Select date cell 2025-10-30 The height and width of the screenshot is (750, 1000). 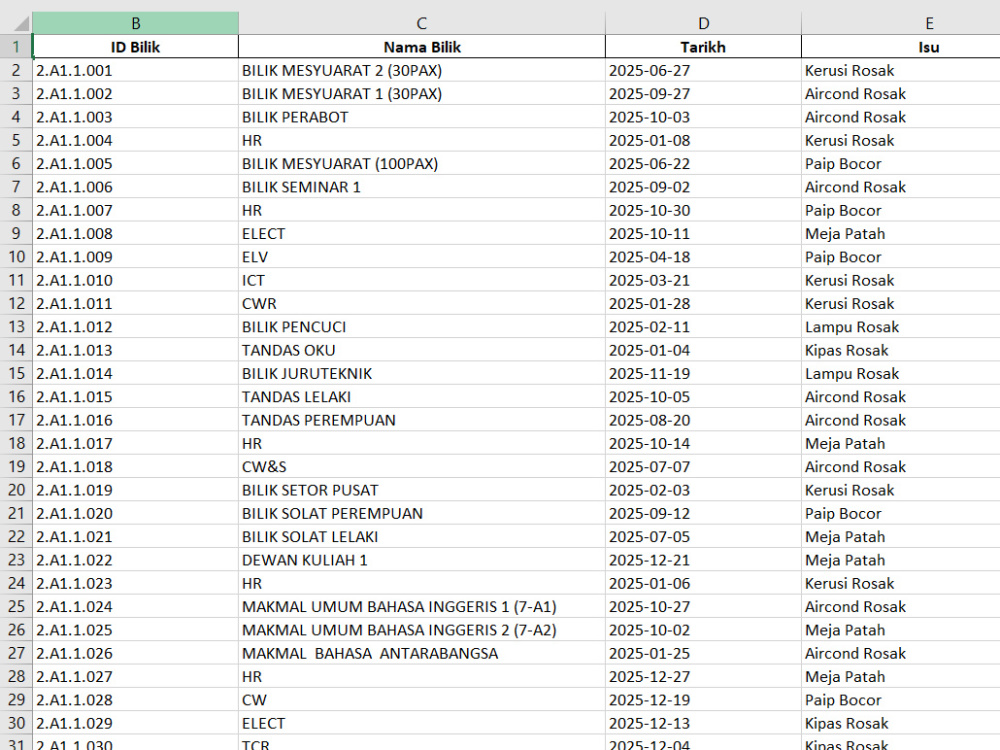(703, 210)
